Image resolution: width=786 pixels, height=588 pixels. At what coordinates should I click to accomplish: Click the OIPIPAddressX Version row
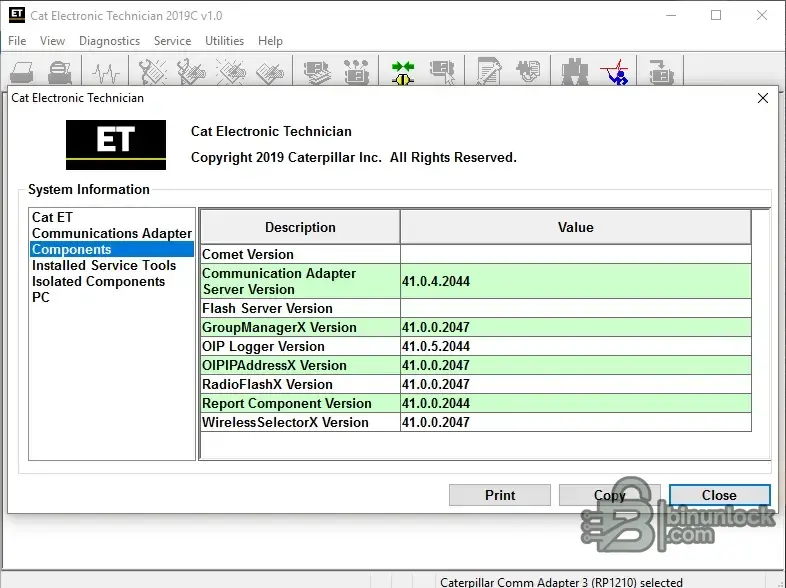(x=476, y=365)
